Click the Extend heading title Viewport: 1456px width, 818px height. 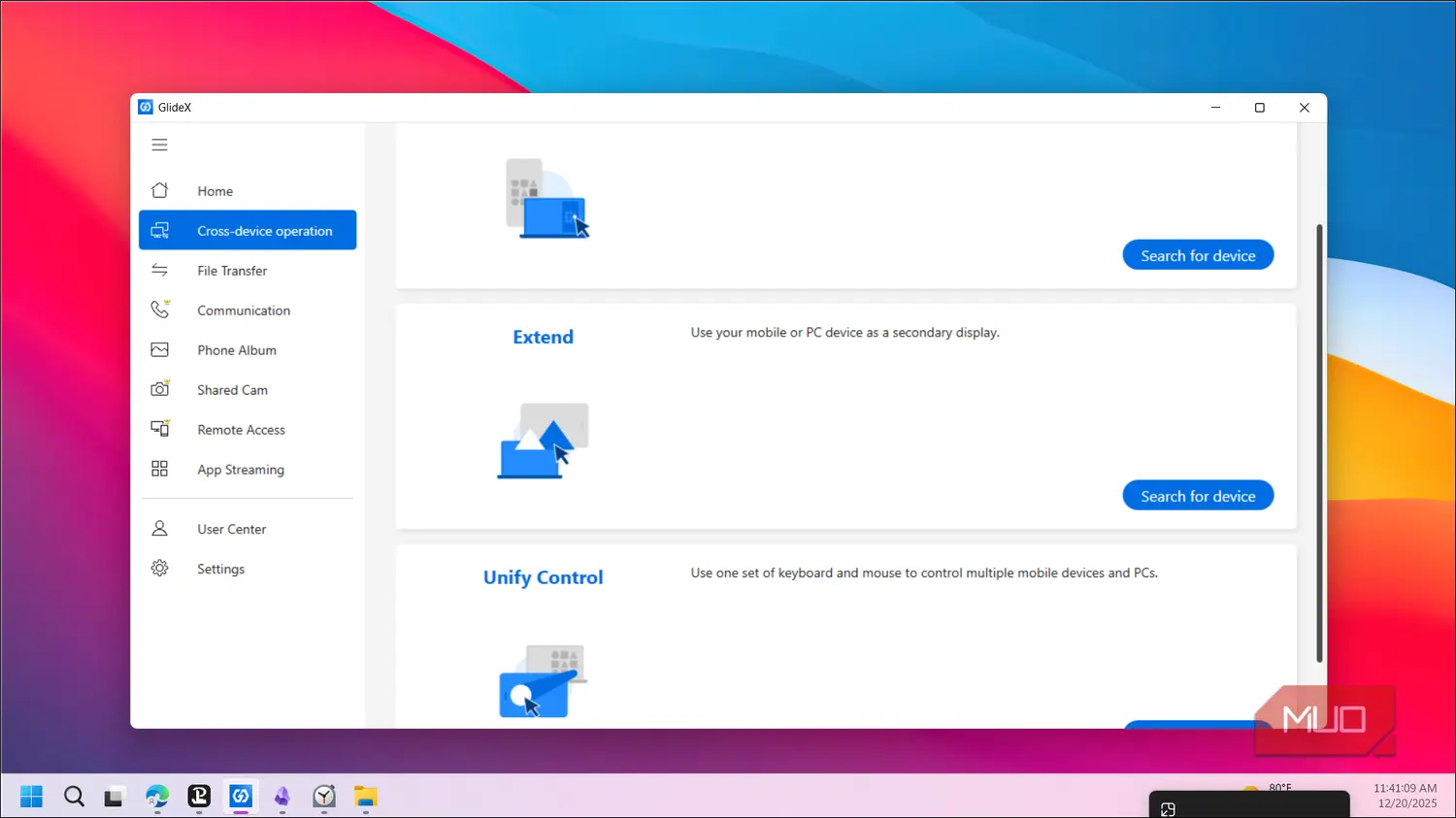[543, 337]
